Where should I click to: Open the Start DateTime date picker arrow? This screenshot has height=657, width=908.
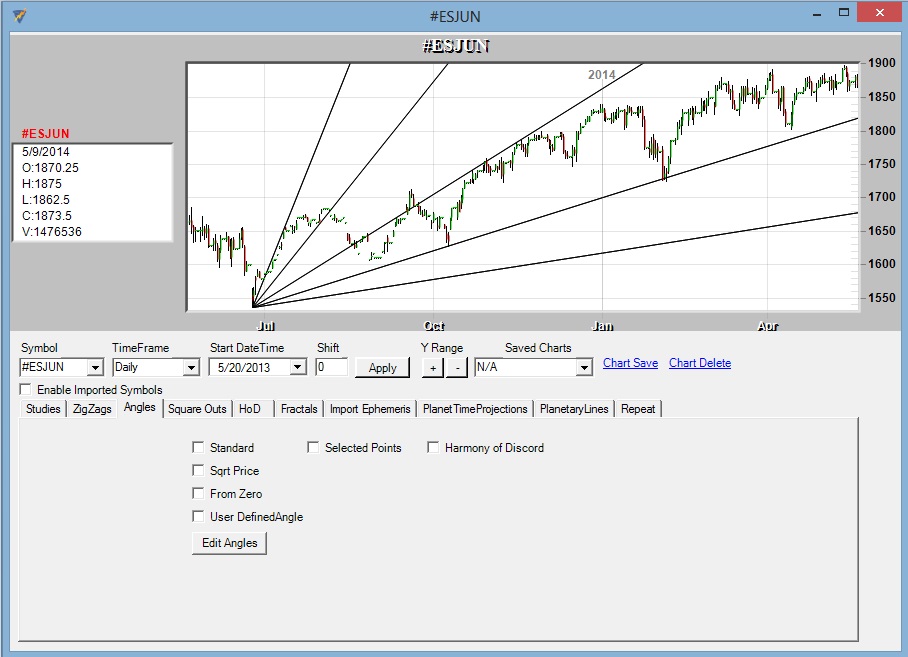tap(298, 367)
